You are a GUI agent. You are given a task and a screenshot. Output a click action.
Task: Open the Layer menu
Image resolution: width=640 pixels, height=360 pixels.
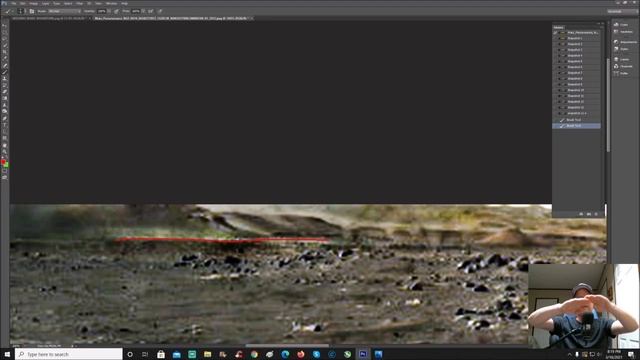[45, 3]
